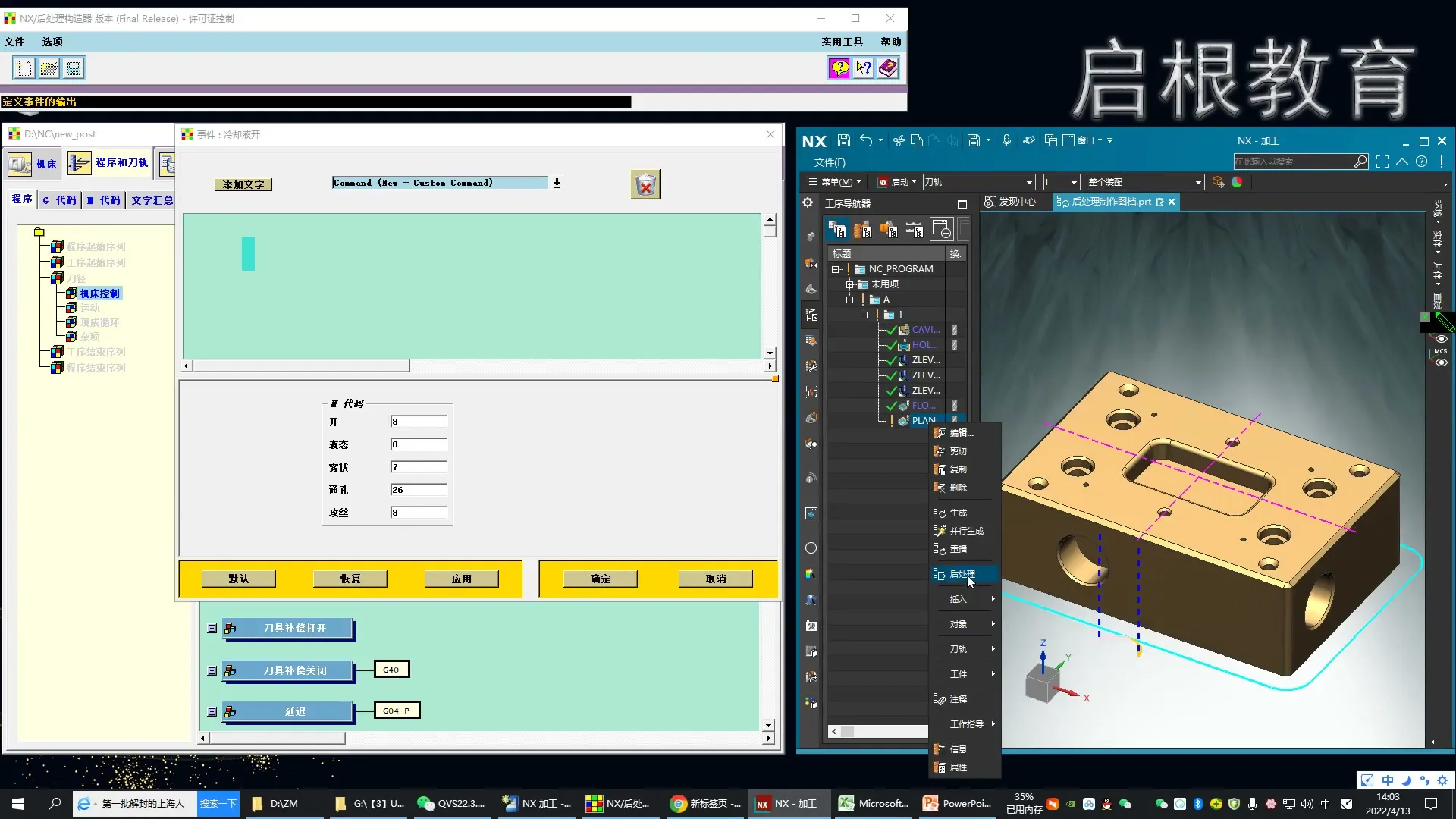Choose 后处理 from the context menu

[962, 574]
